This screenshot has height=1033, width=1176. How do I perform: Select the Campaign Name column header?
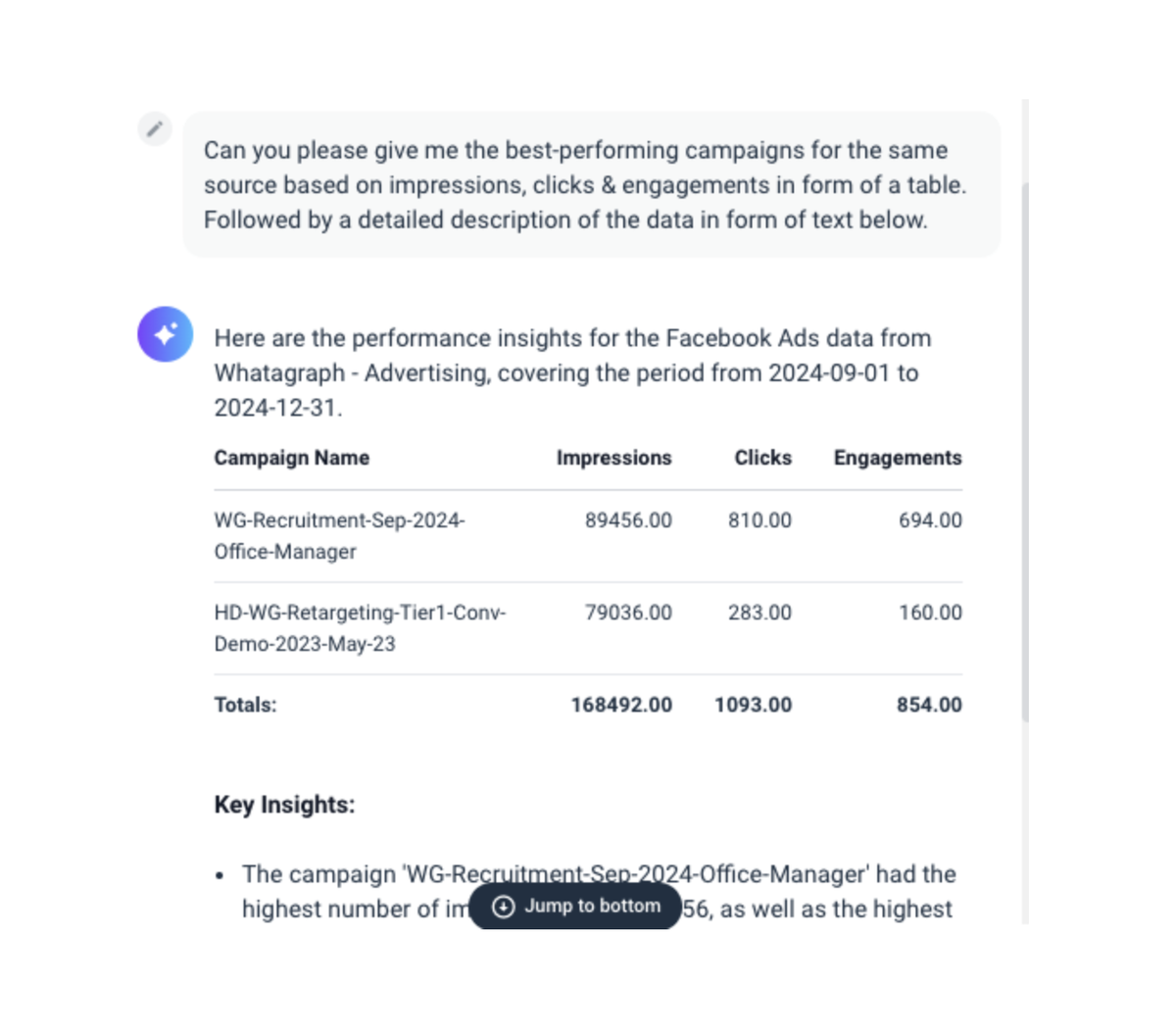tap(291, 457)
